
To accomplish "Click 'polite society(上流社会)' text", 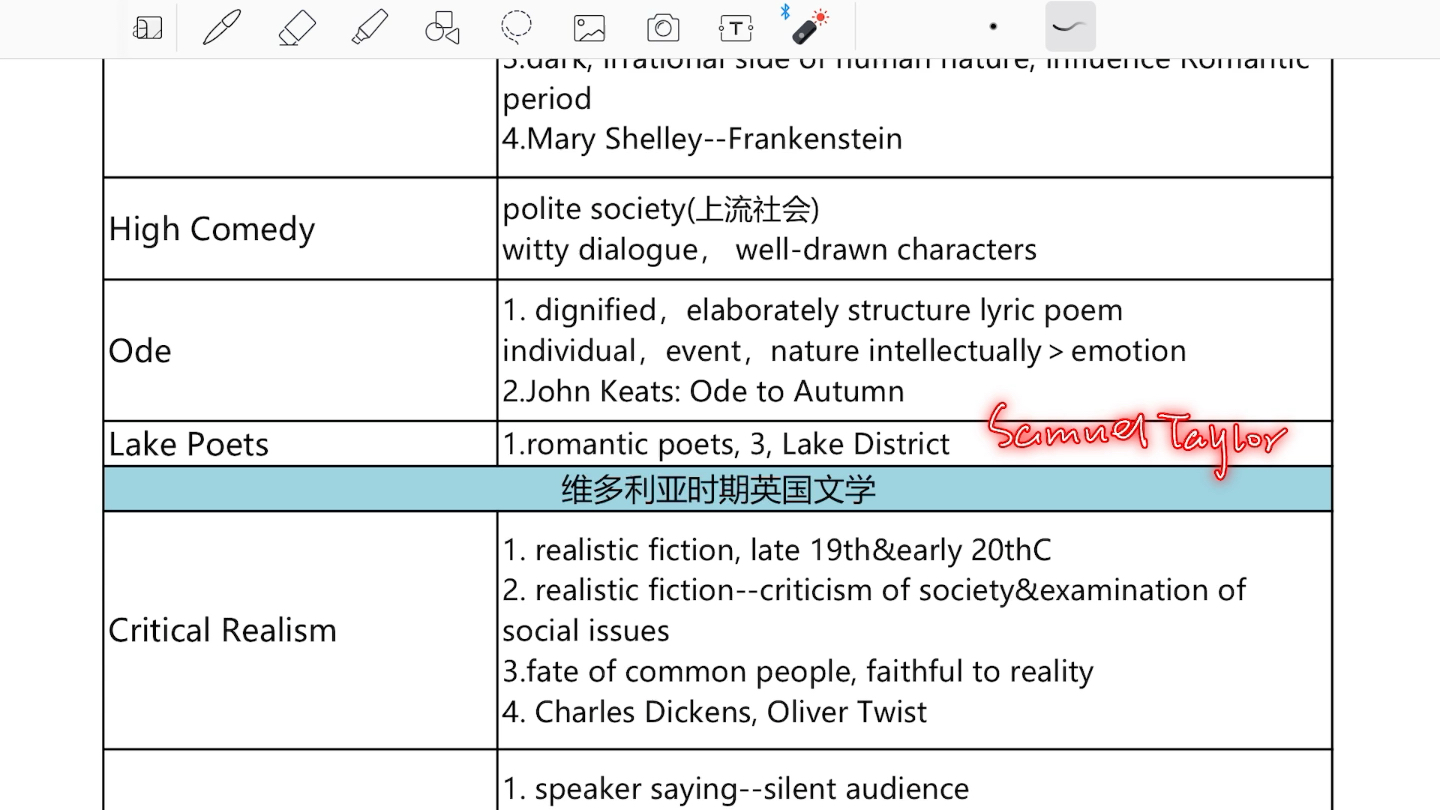I will [x=661, y=209].
